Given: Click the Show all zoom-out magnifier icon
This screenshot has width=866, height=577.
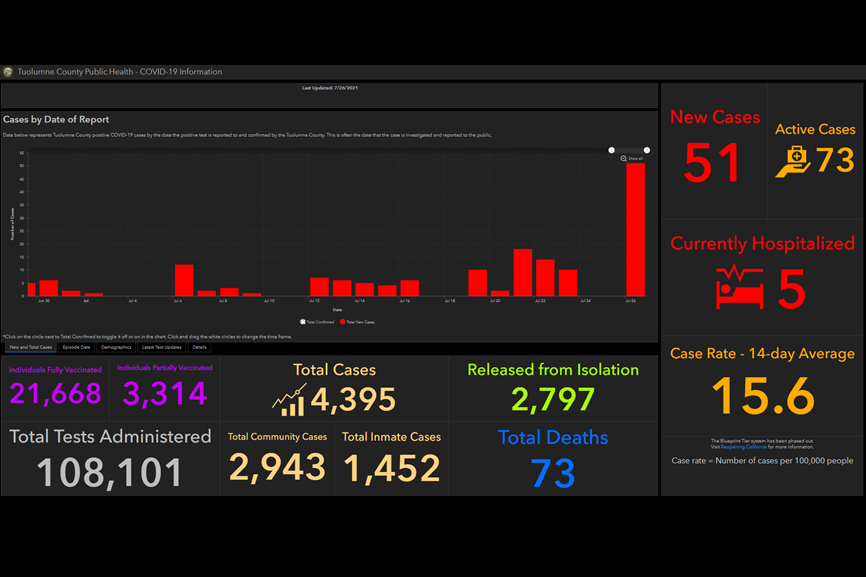Looking at the screenshot, I should point(624,158).
